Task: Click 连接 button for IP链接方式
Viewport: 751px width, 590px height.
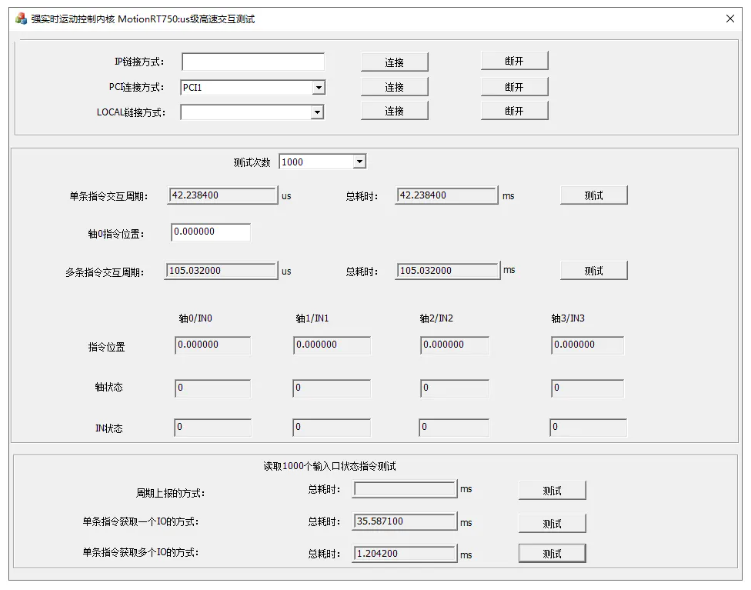Action: tap(394, 62)
